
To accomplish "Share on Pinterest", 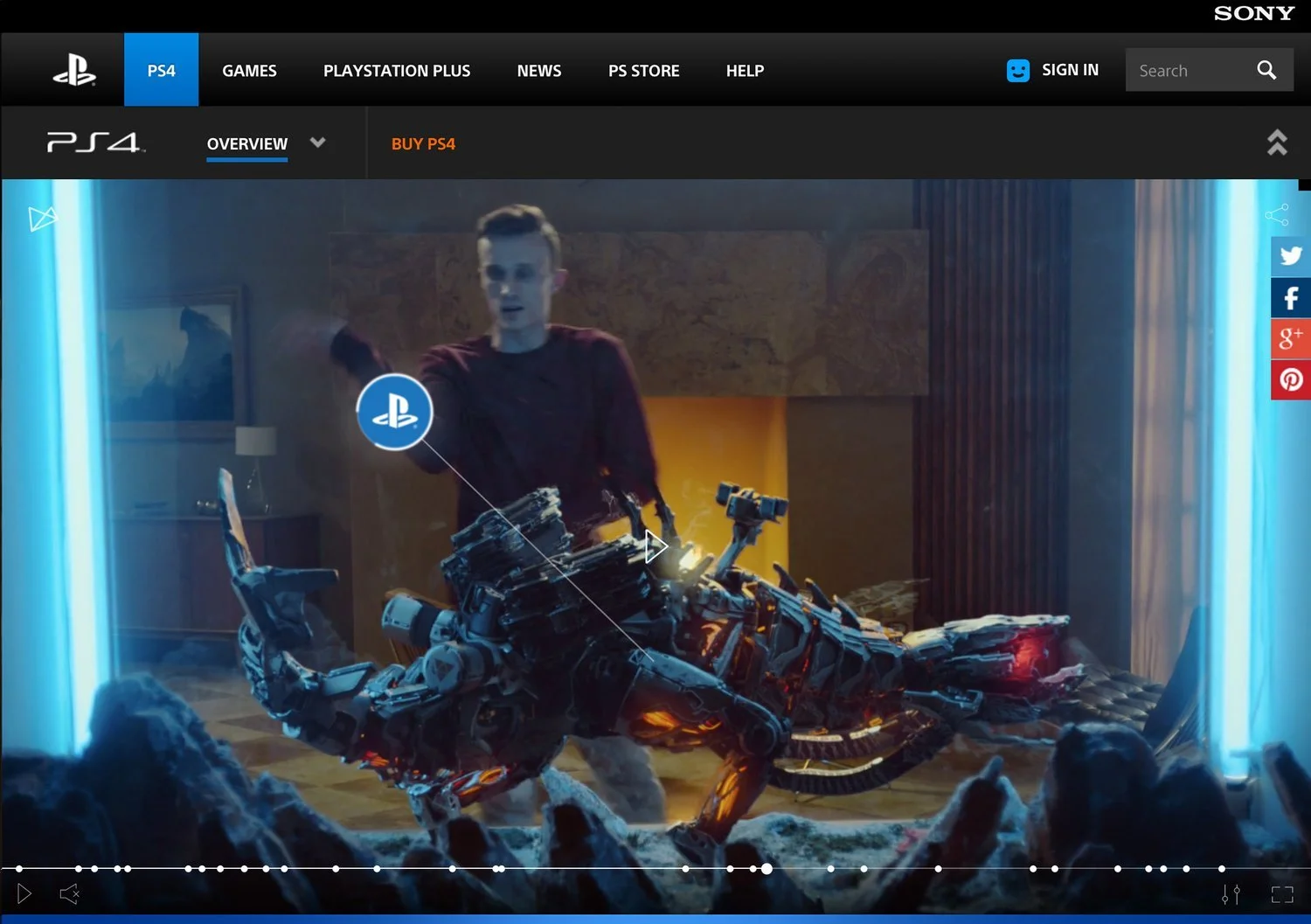I will pyautogui.click(x=1291, y=379).
